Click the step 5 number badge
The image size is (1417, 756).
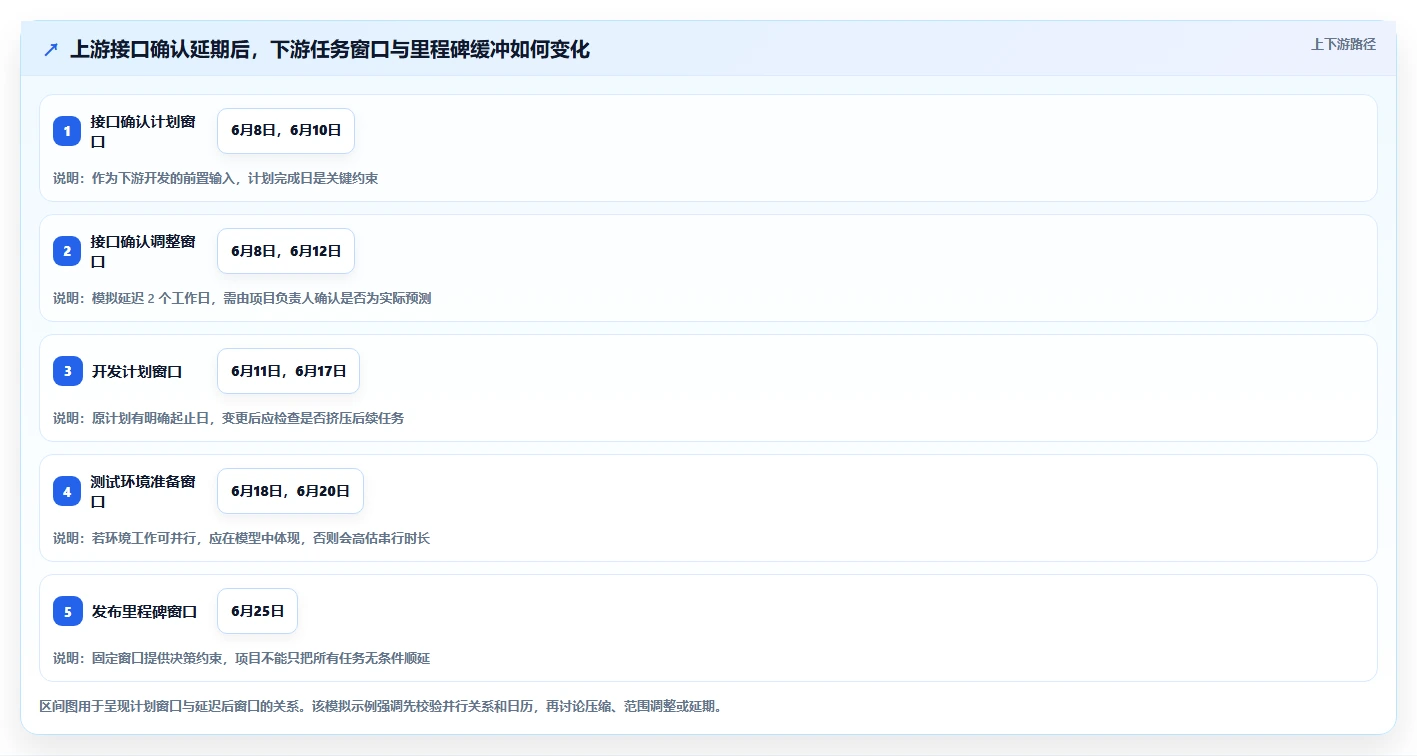click(67, 611)
